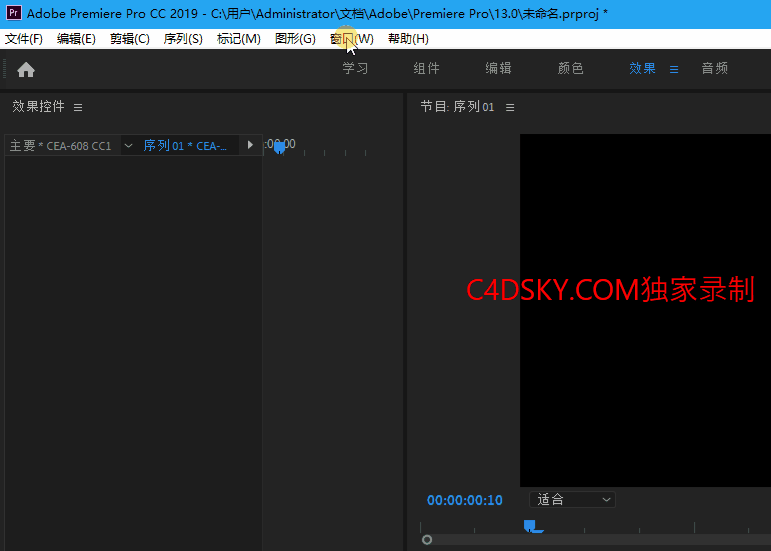
Task: Open the 帮助(H) menu
Action: pyautogui.click(x=408, y=39)
